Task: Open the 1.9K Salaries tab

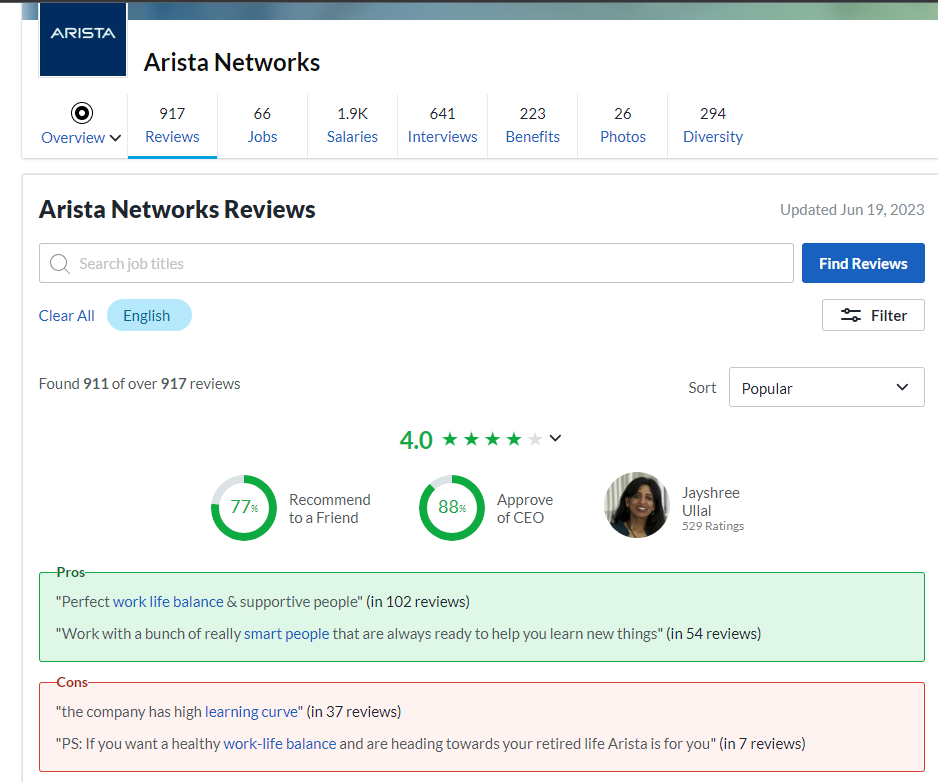Action: click(352, 125)
